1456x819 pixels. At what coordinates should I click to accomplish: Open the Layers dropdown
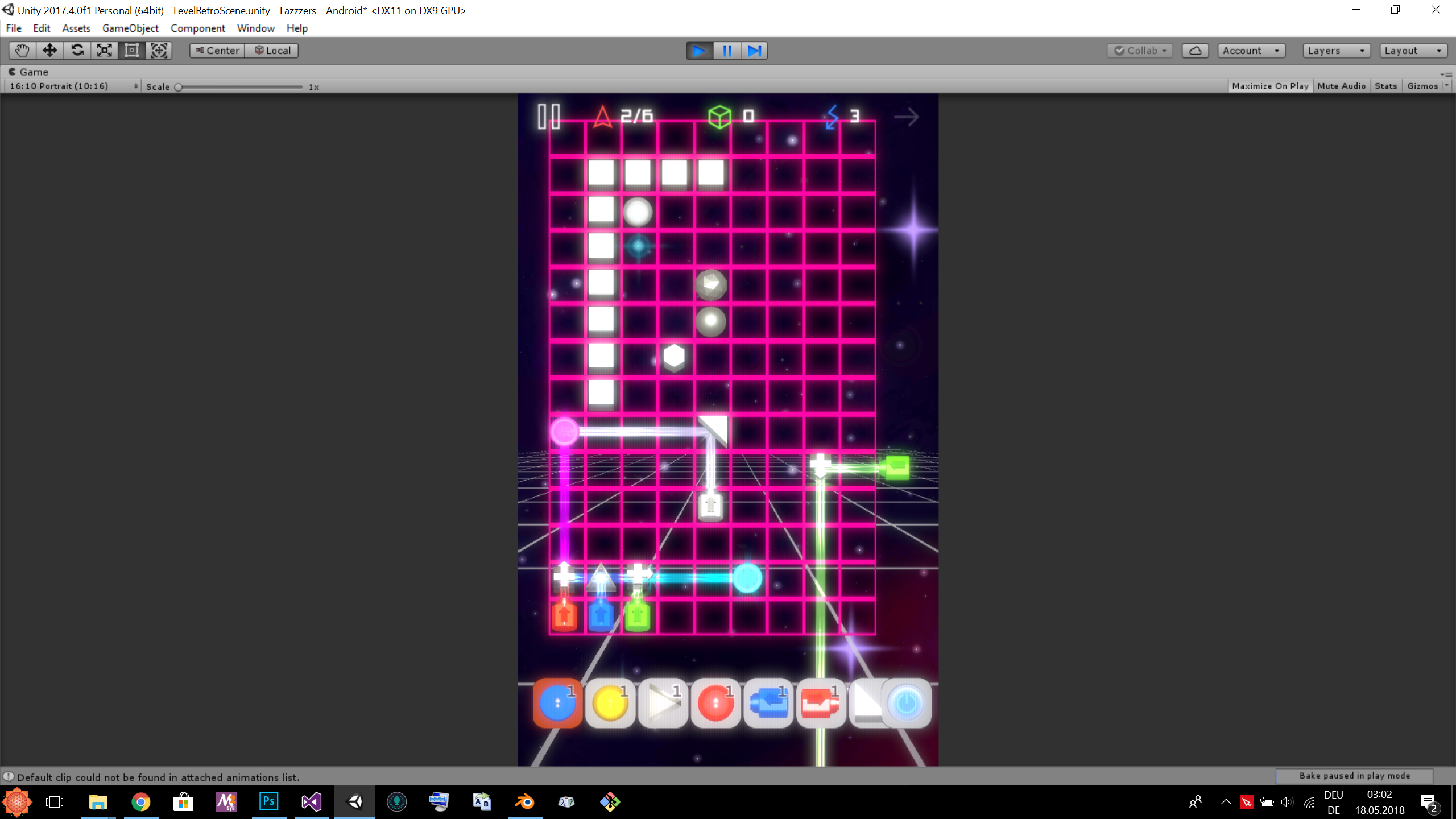click(1335, 51)
